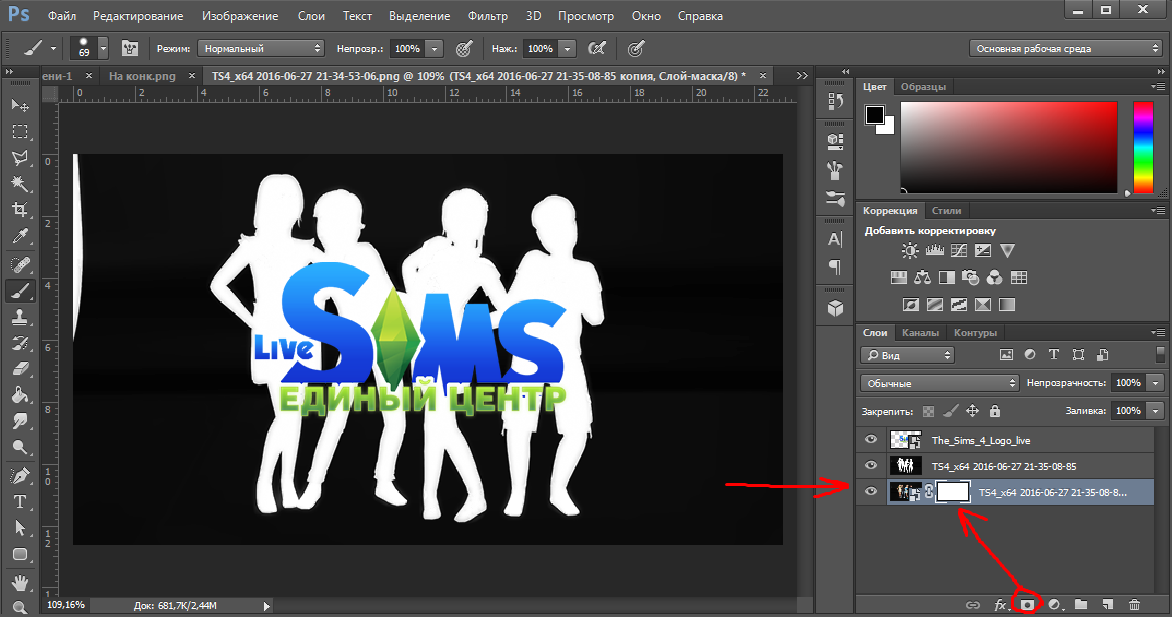Open the workspace dropdown Основная рабочая среда

coord(1065,49)
